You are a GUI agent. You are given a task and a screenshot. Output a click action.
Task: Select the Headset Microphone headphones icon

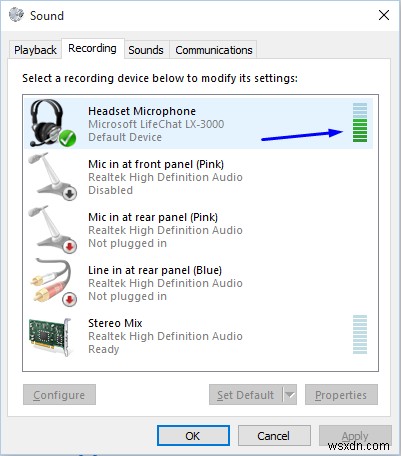click(53, 123)
